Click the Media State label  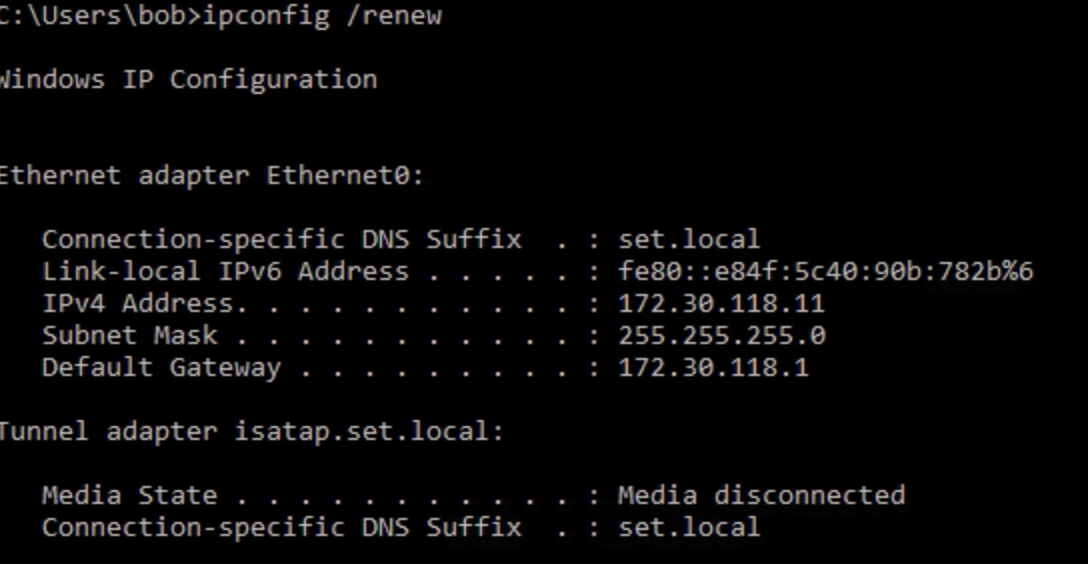pos(129,496)
